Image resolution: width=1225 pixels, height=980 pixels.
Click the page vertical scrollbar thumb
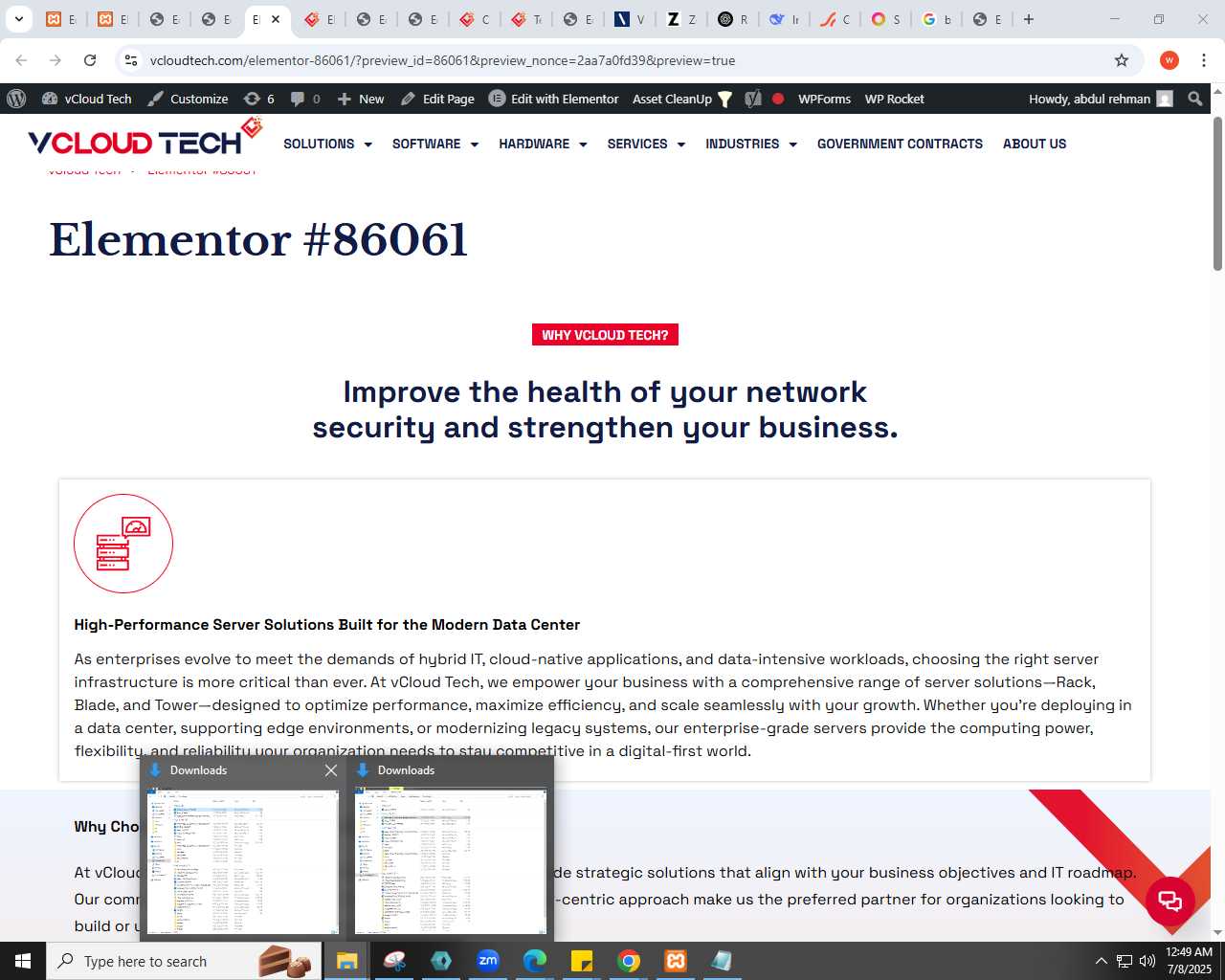1217,193
